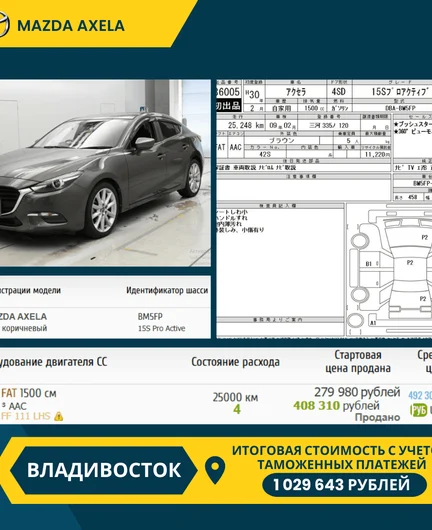
Task: Click the 15S Pro Active grade text
Action: point(162,329)
